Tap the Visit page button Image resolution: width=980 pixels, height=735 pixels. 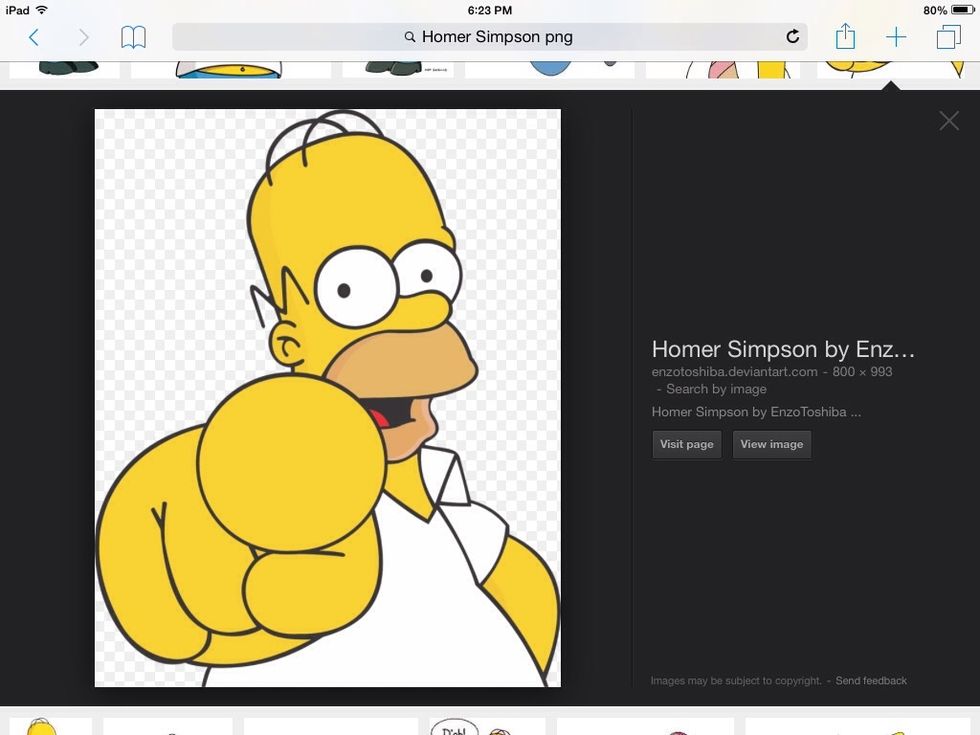coord(686,444)
